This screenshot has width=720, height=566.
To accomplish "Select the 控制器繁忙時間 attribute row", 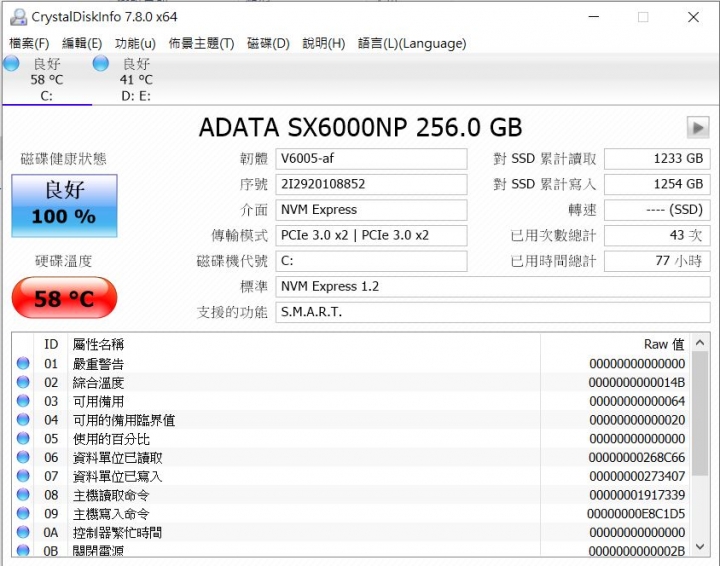I will pos(351,532).
